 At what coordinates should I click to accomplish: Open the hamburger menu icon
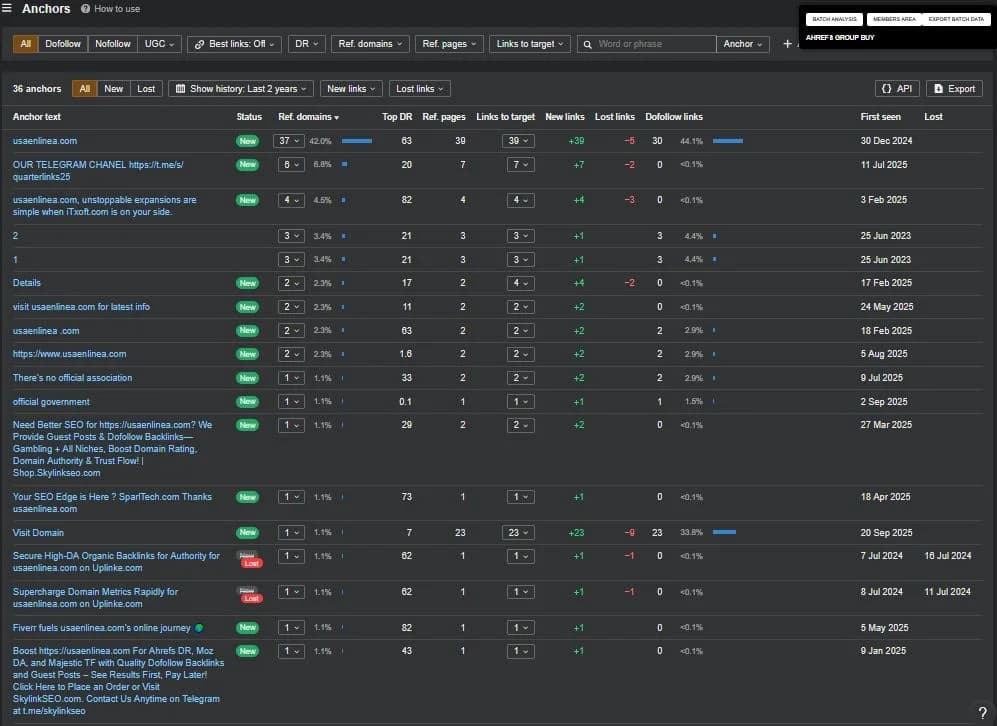coord(7,8)
